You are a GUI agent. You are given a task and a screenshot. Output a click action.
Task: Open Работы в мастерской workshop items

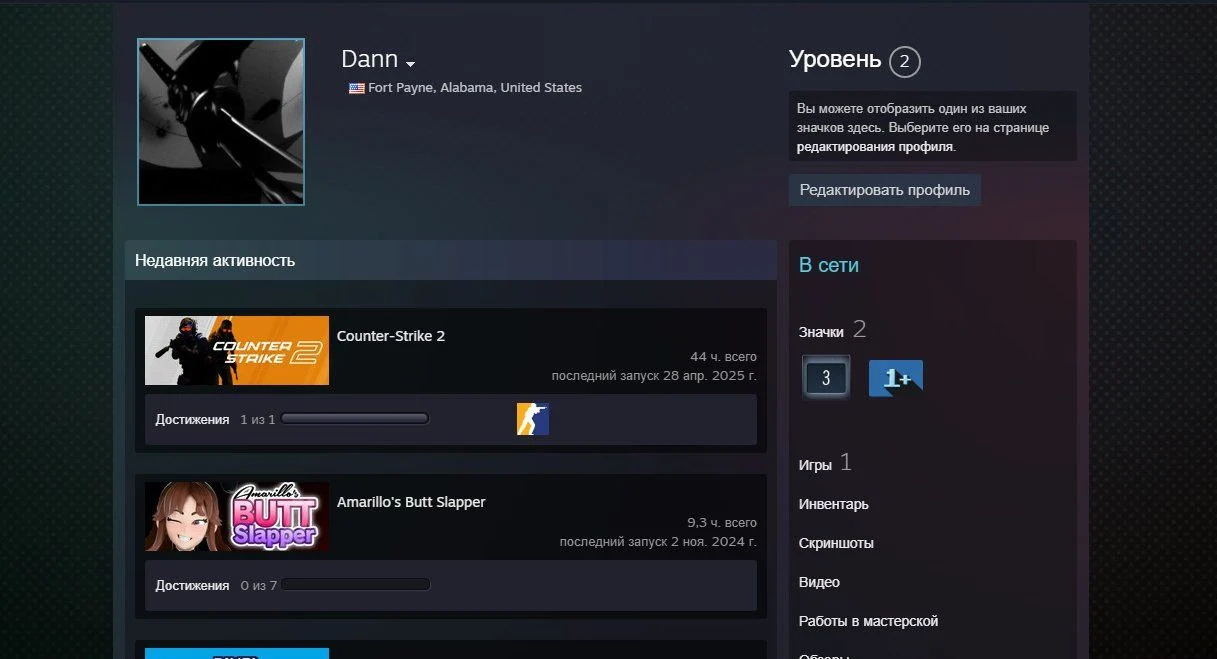click(x=868, y=621)
